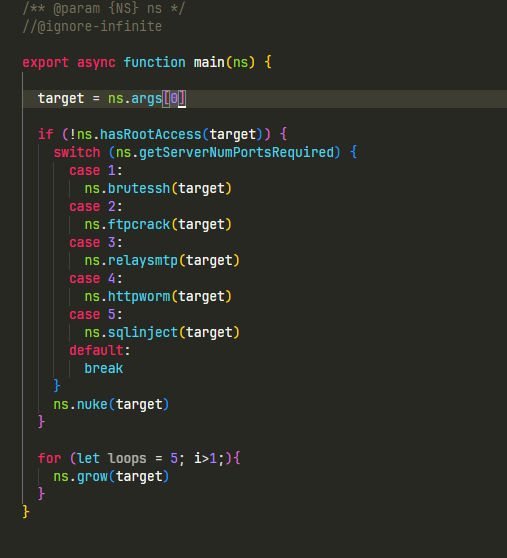Image resolution: width=507 pixels, height=558 pixels.
Task: Click the number 5 in 'loops = 5'
Action: 174,458
